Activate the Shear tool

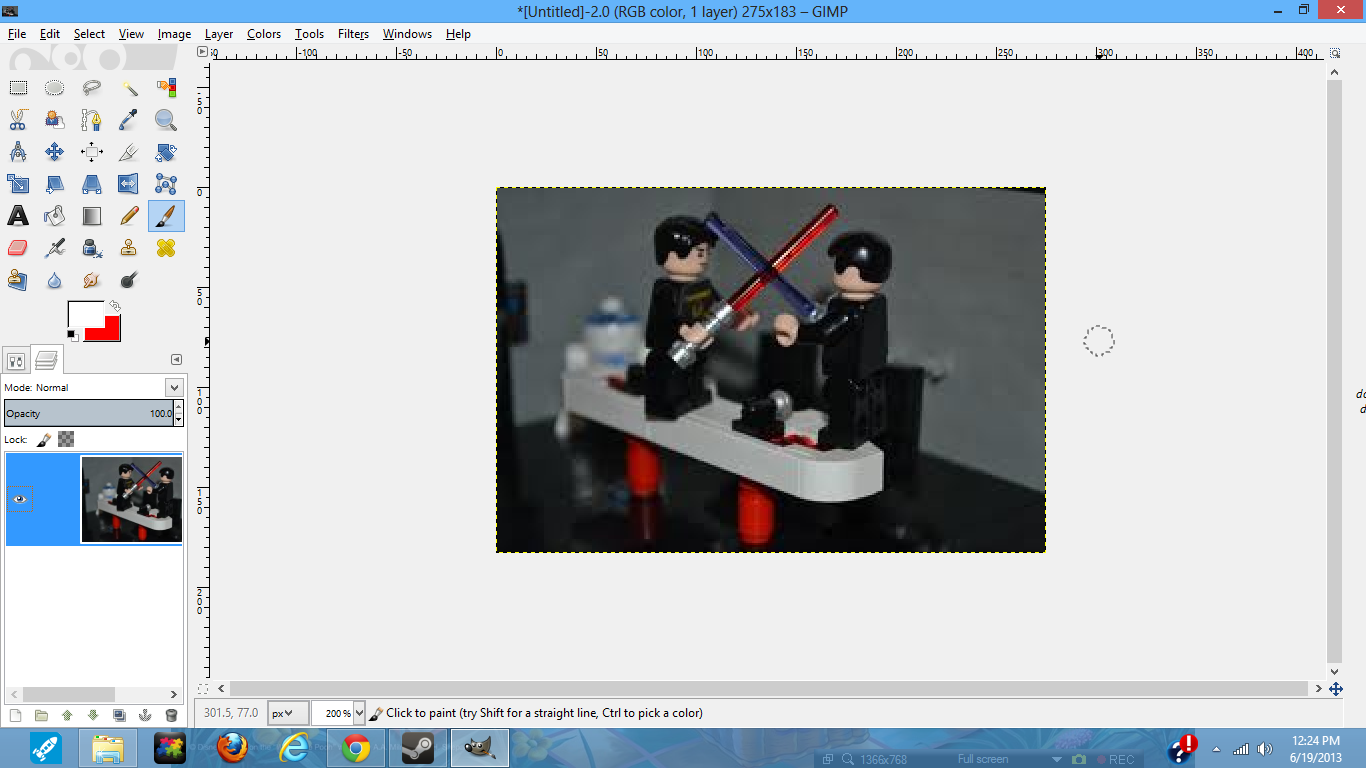coord(55,184)
